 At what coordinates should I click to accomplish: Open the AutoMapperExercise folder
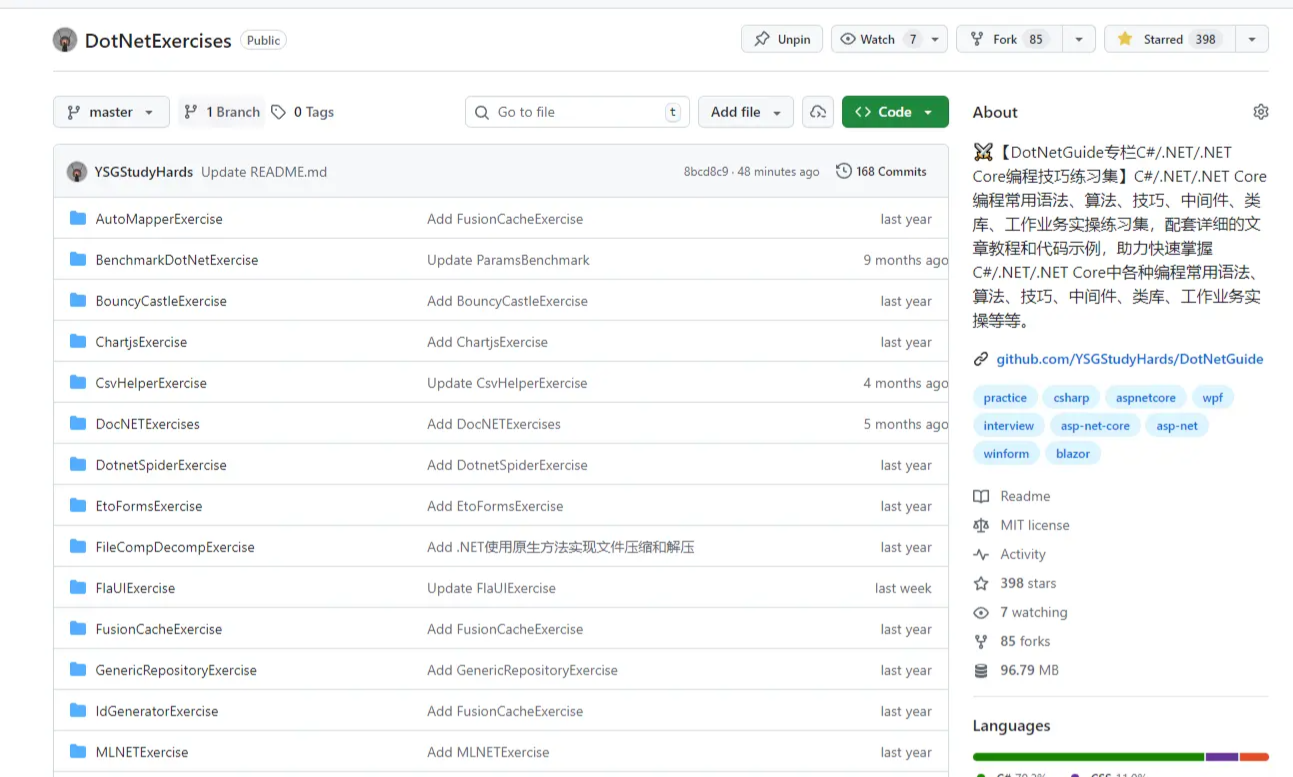[x=159, y=219]
